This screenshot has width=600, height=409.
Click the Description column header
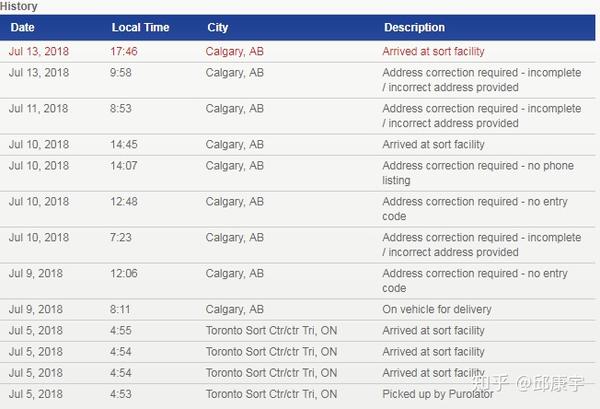414,28
